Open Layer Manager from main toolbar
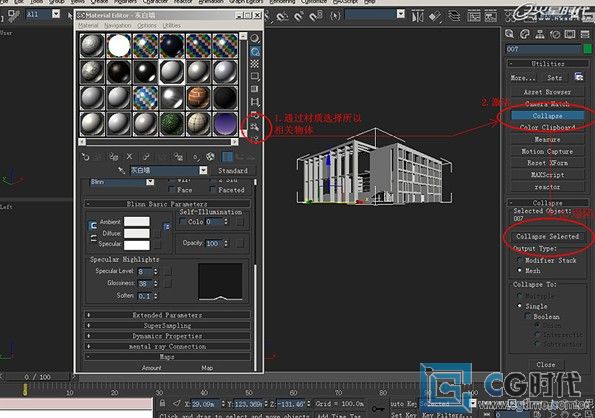Image resolution: width=595 pixels, height=418 pixels. click(x=454, y=16)
